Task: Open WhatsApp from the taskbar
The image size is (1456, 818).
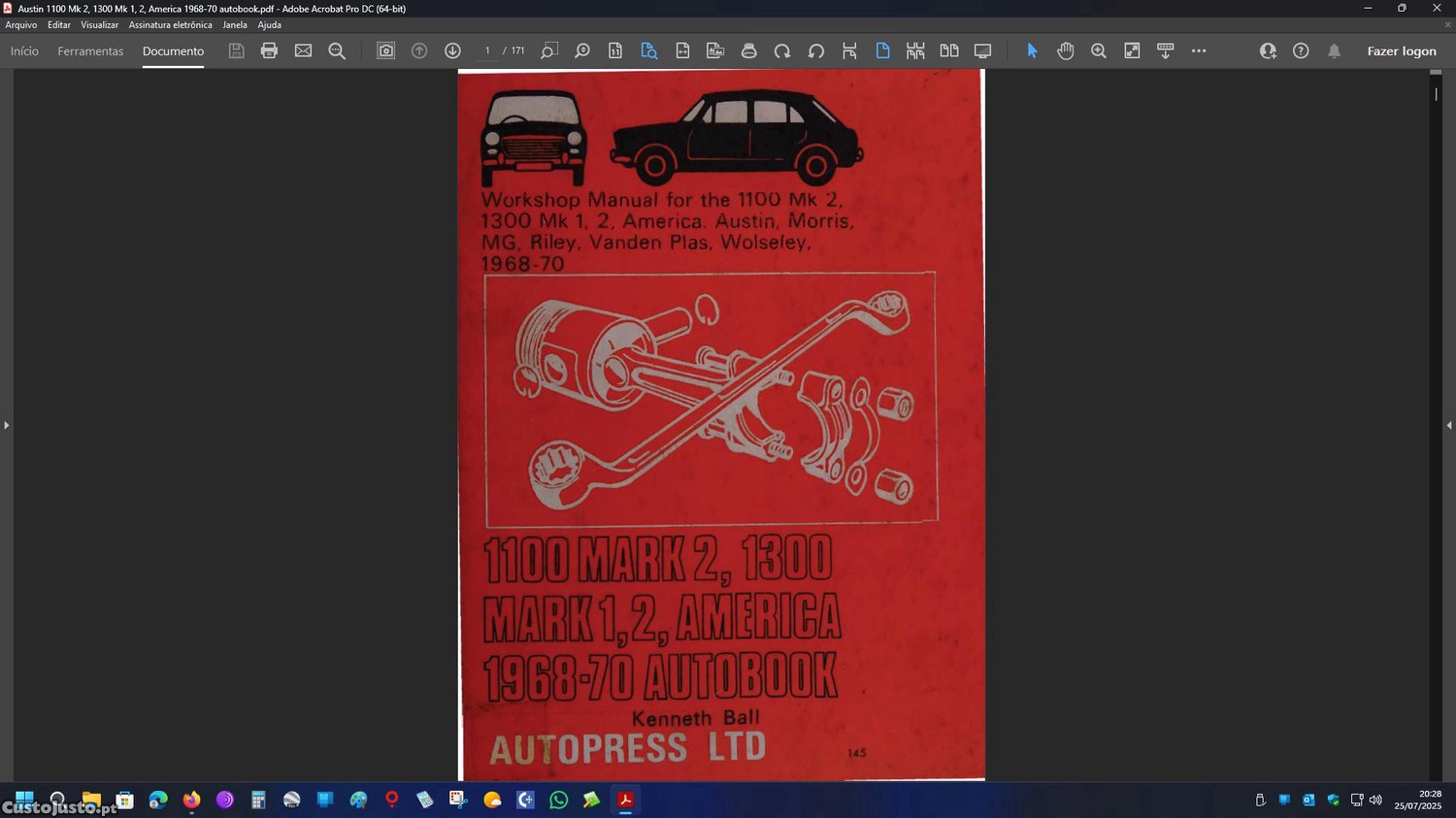Action: click(x=558, y=800)
